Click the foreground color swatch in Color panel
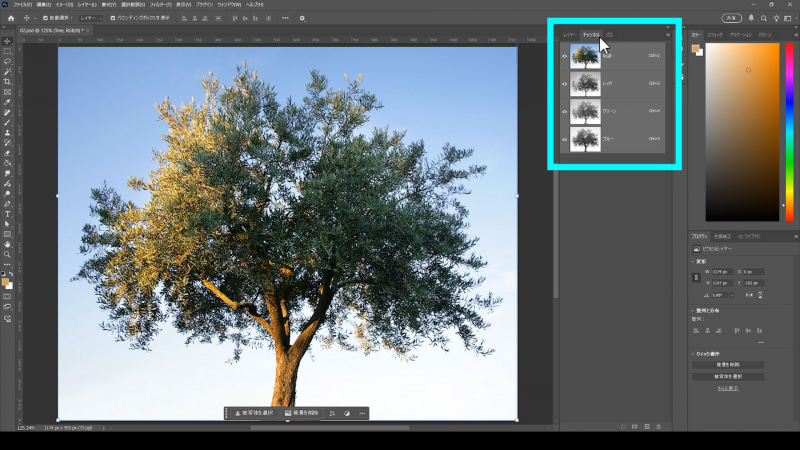Viewport: 800px width, 450px height. pyautogui.click(x=695, y=48)
